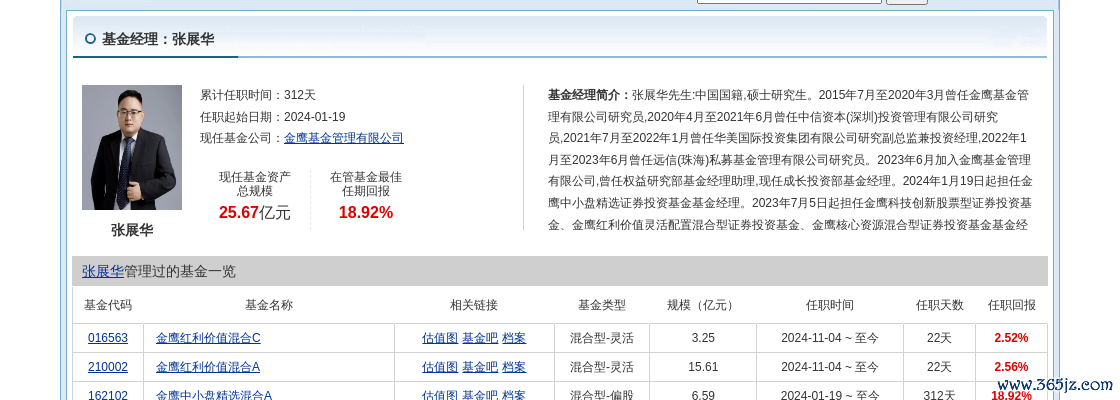
Task: Click 张展华 link in the fund list heading
Action: pos(103,271)
